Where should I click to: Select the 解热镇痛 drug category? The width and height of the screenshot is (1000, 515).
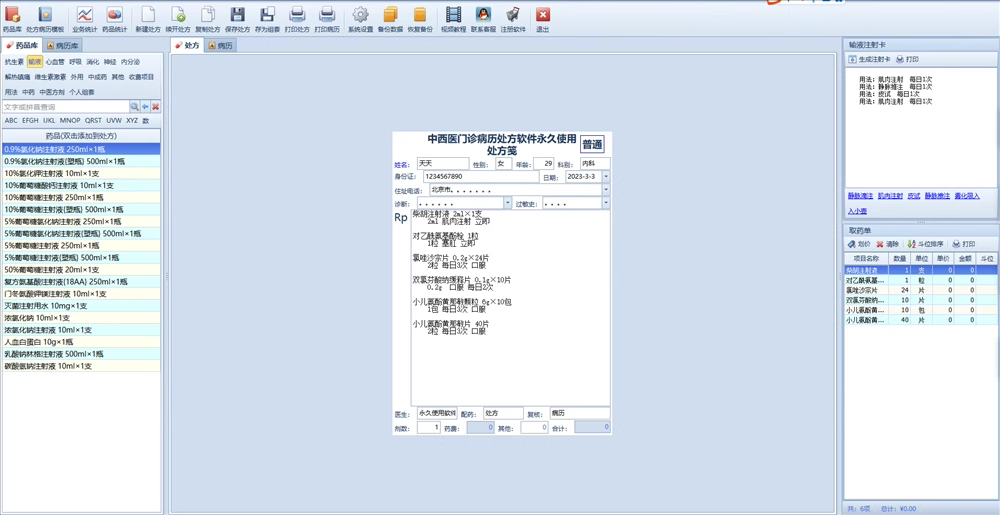[17, 77]
